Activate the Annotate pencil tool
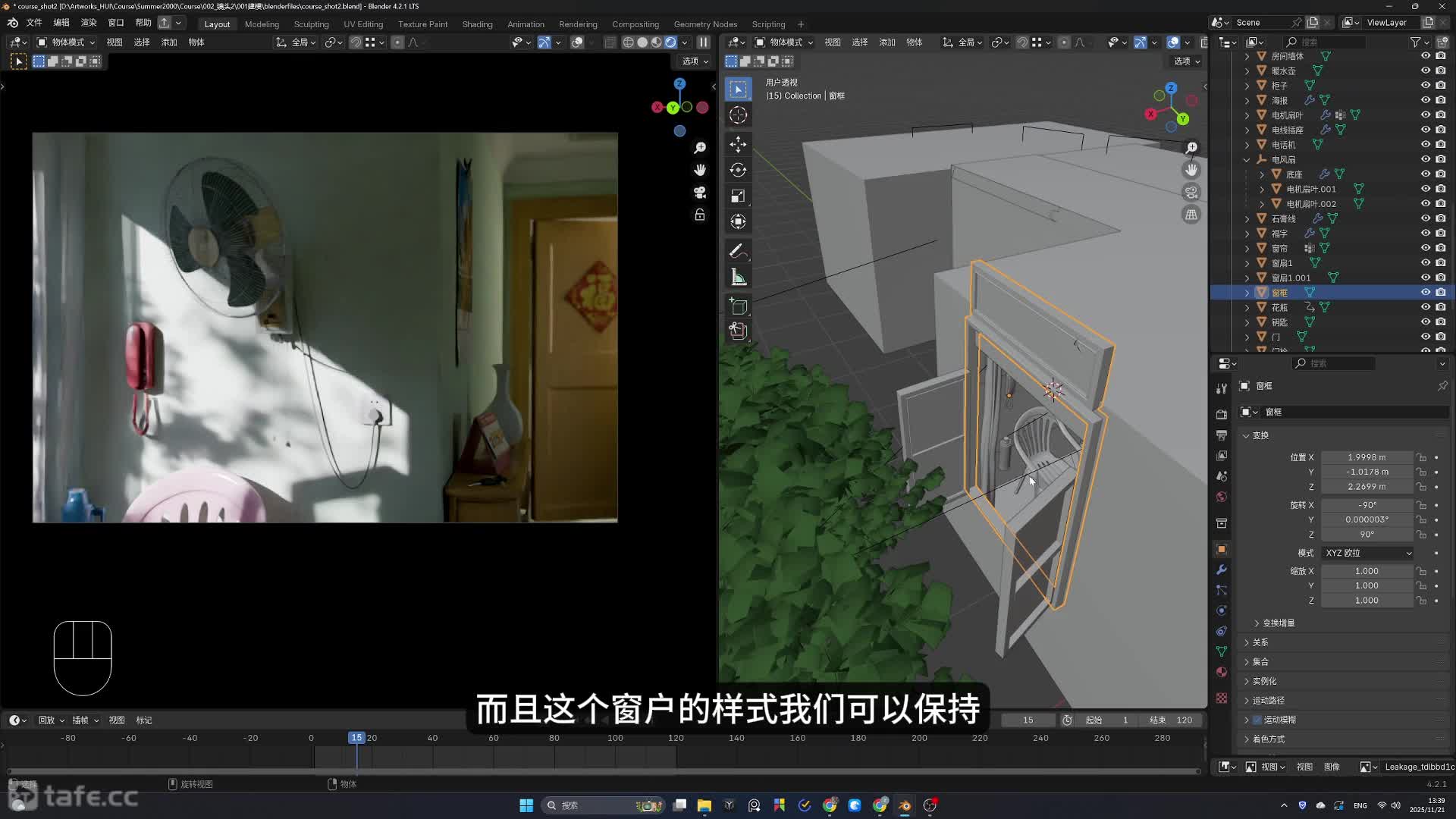Image resolution: width=1456 pixels, height=819 pixels. pos(738,251)
